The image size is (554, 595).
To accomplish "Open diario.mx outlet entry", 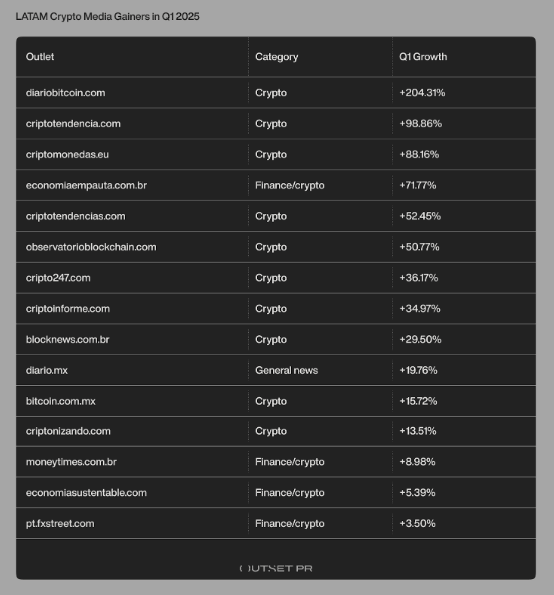I will pos(47,370).
